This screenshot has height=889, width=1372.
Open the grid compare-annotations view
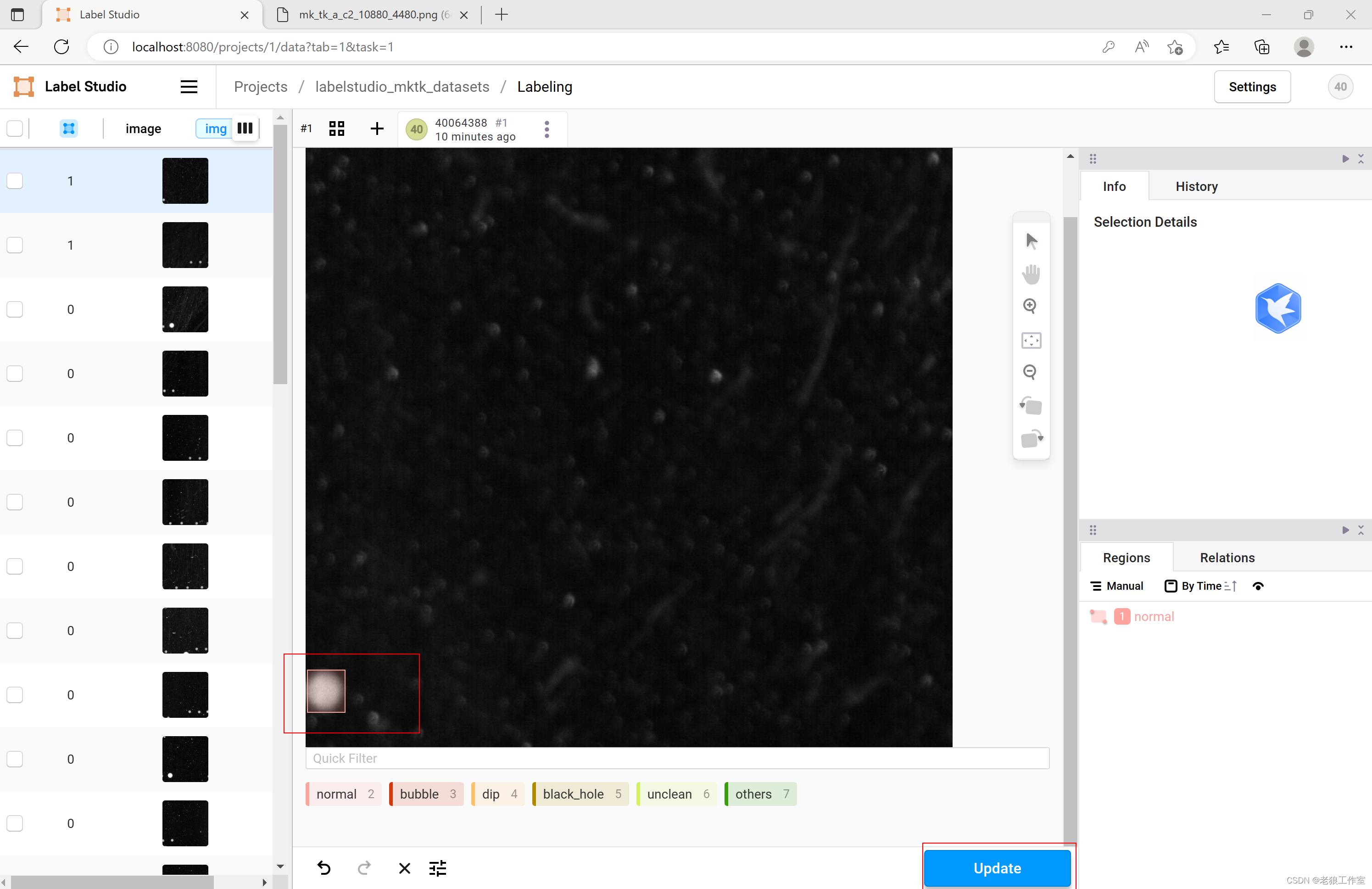click(337, 129)
